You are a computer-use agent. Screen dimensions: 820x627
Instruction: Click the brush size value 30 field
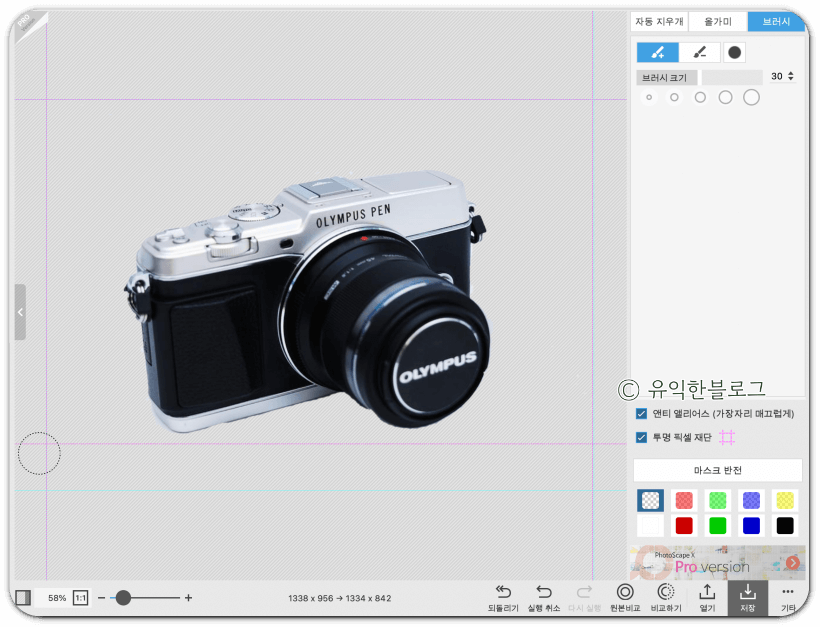point(777,76)
